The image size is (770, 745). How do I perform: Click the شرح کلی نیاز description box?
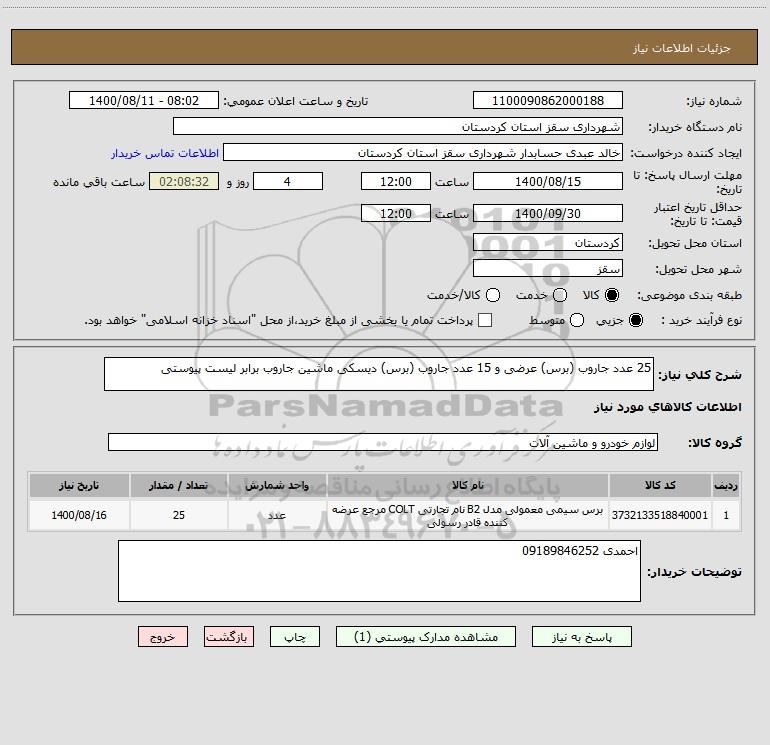379,374
